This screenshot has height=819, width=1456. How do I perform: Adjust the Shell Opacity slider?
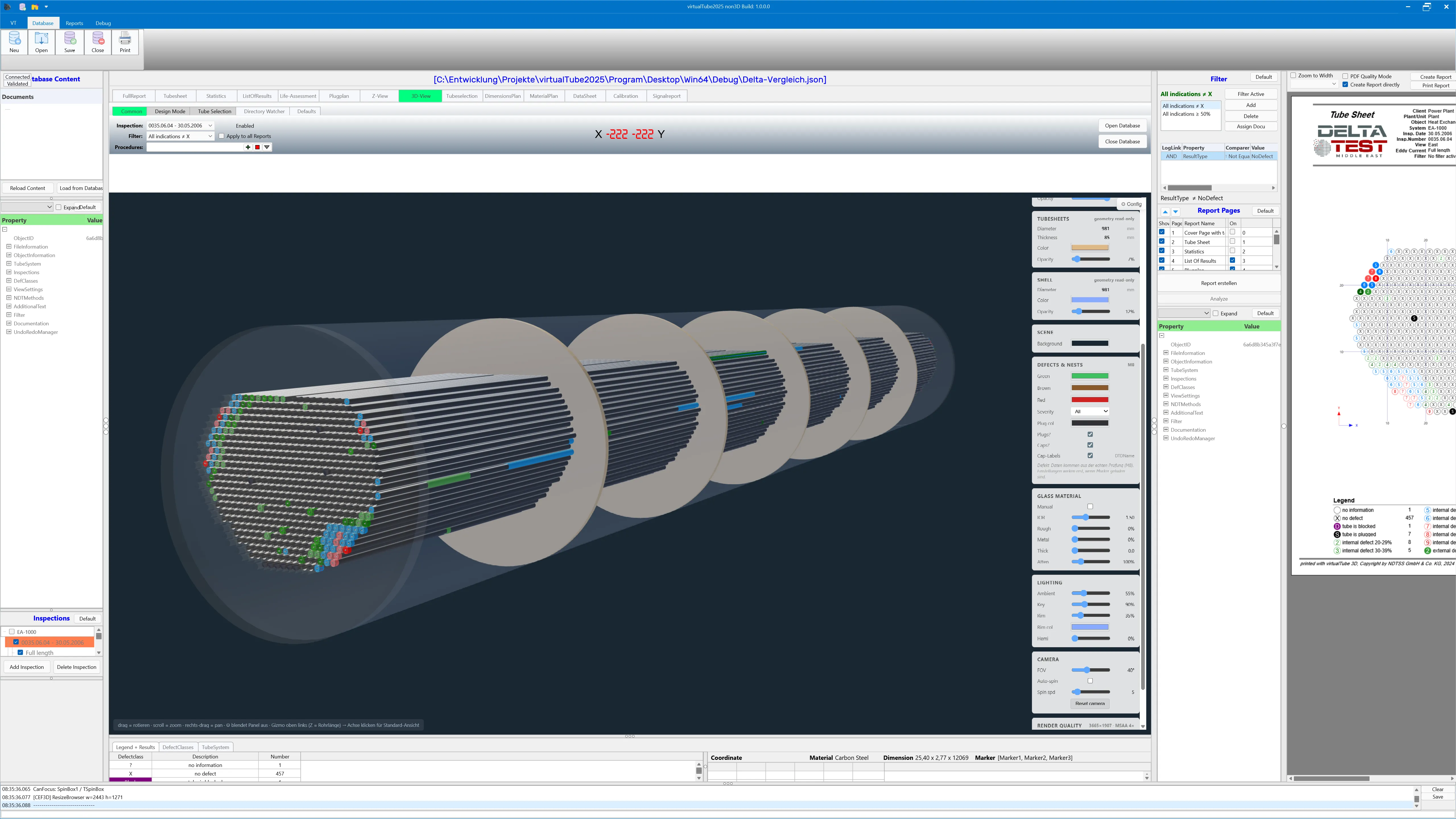pyautogui.click(x=1091, y=311)
